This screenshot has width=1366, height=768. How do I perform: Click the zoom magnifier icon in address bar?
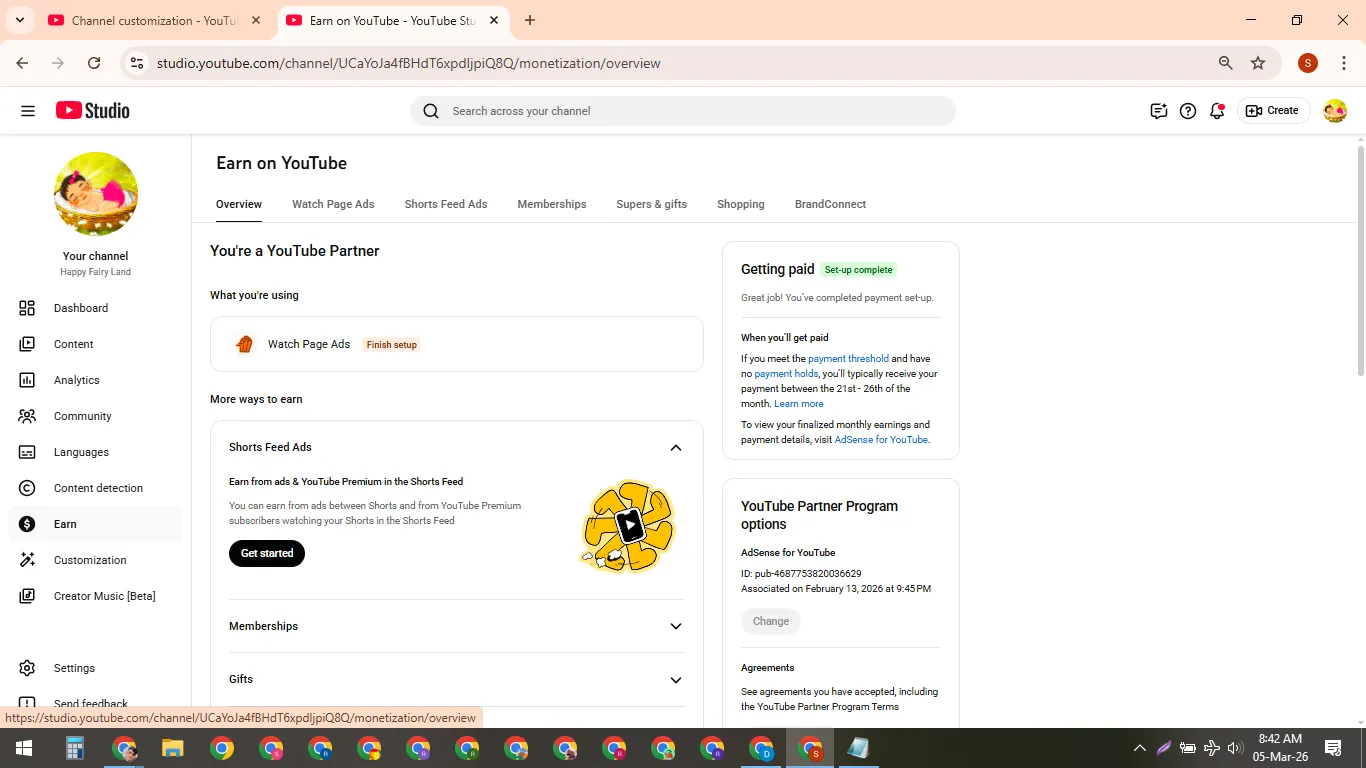(x=1225, y=63)
